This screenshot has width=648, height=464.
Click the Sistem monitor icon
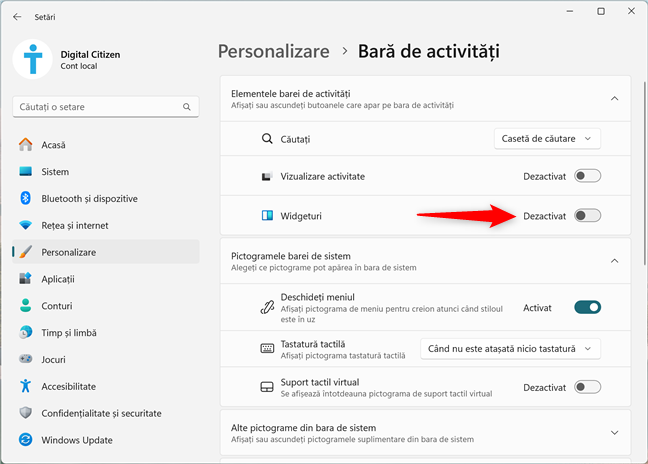pyautogui.click(x=26, y=171)
